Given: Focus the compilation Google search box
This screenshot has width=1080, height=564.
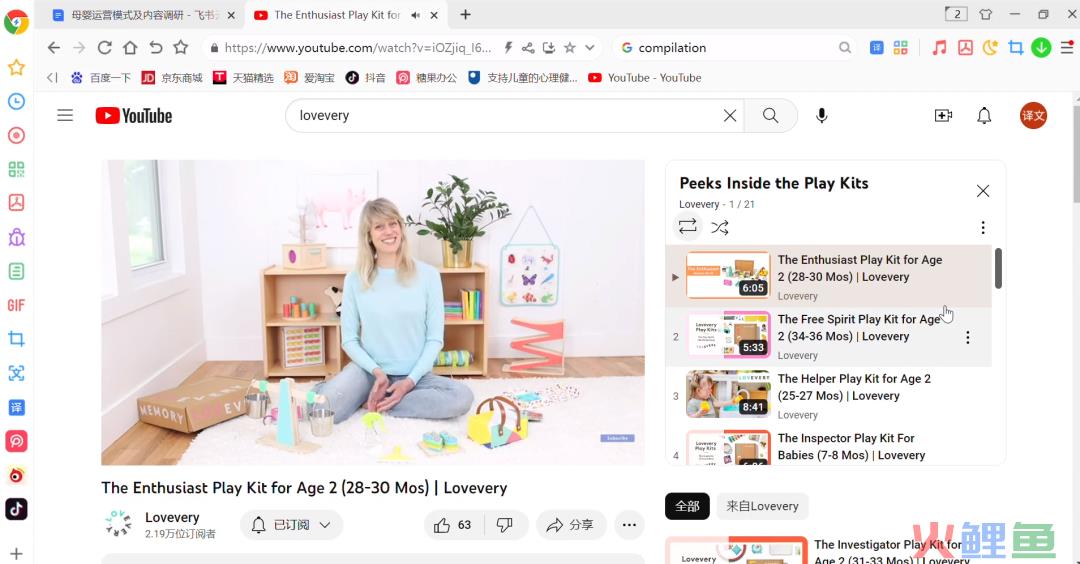Looking at the screenshot, I should coord(734,48).
